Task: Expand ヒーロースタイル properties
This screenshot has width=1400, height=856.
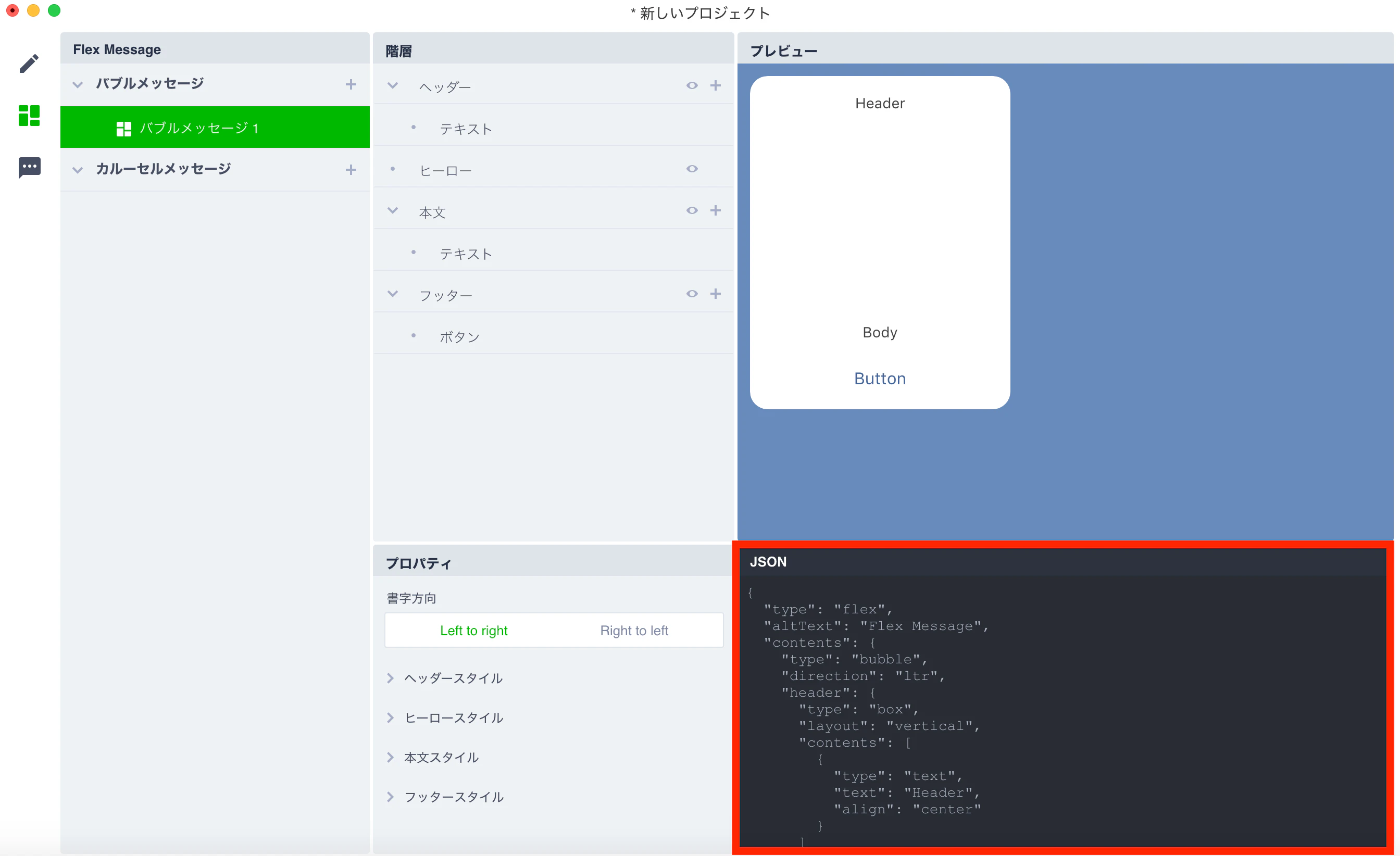Action: pos(445,718)
